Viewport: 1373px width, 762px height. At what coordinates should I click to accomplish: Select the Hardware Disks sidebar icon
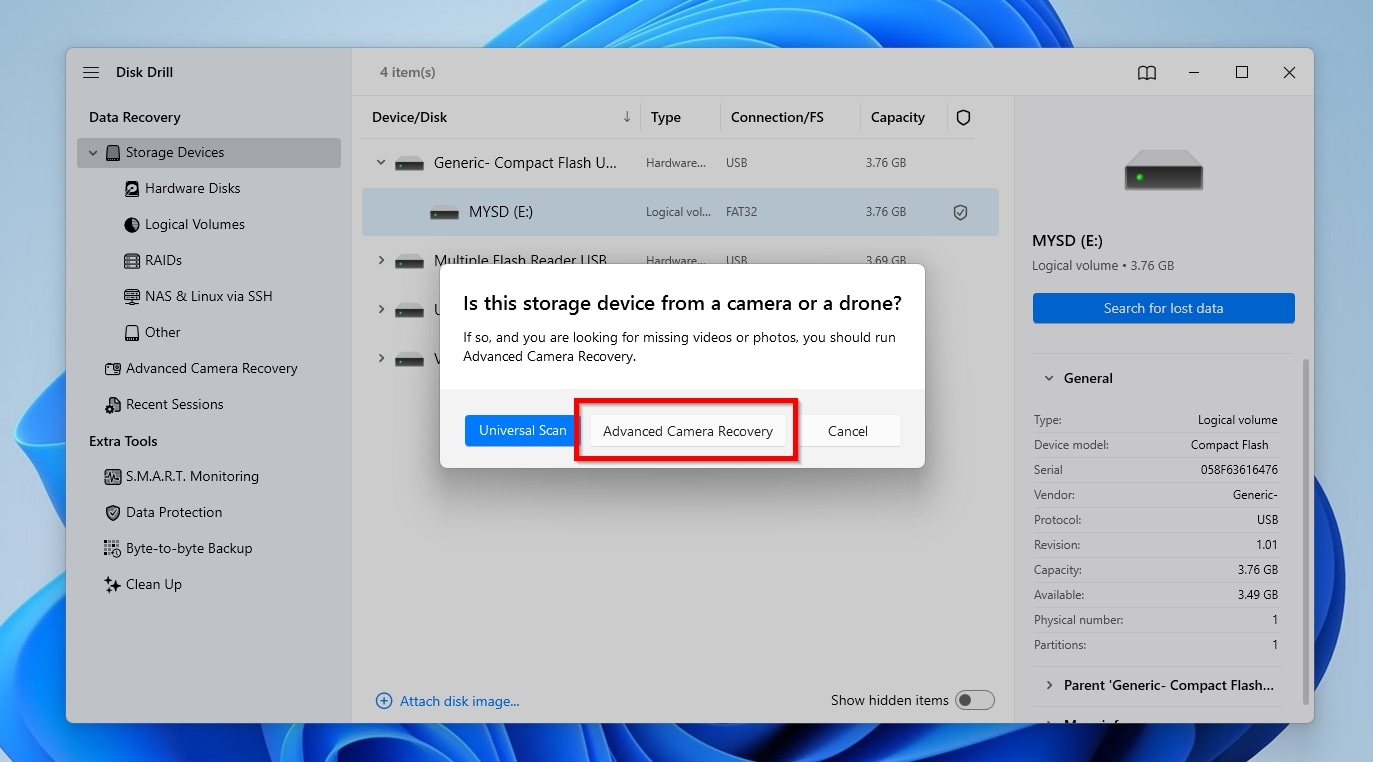[x=132, y=188]
